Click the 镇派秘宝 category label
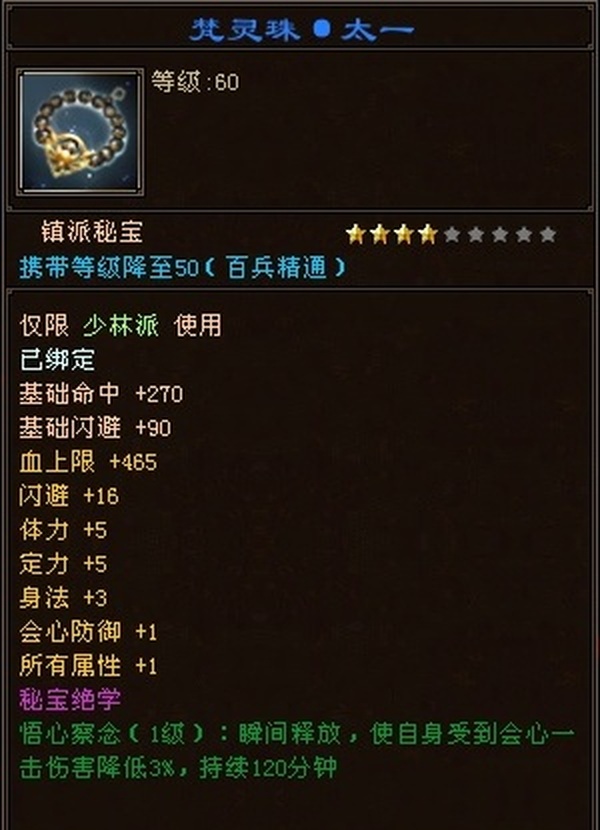The height and width of the screenshot is (830, 600). (x=92, y=232)
